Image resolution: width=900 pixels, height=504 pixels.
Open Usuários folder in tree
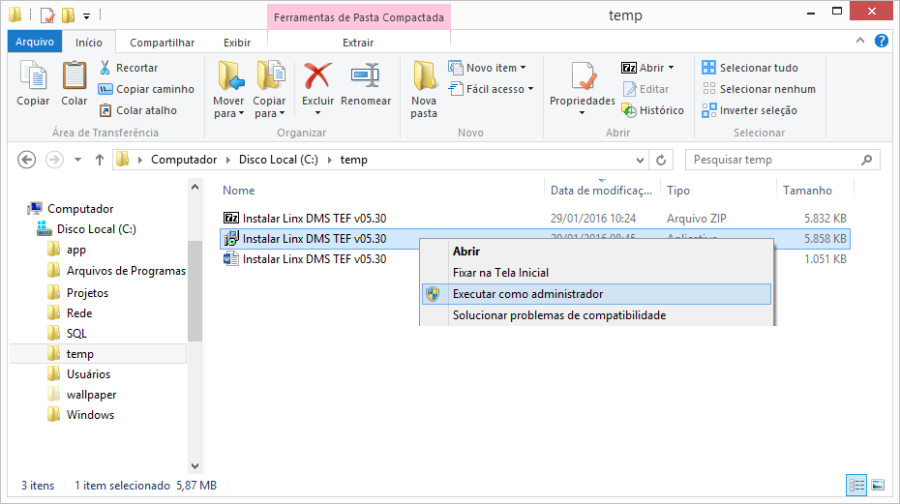(x=79, y=374)
